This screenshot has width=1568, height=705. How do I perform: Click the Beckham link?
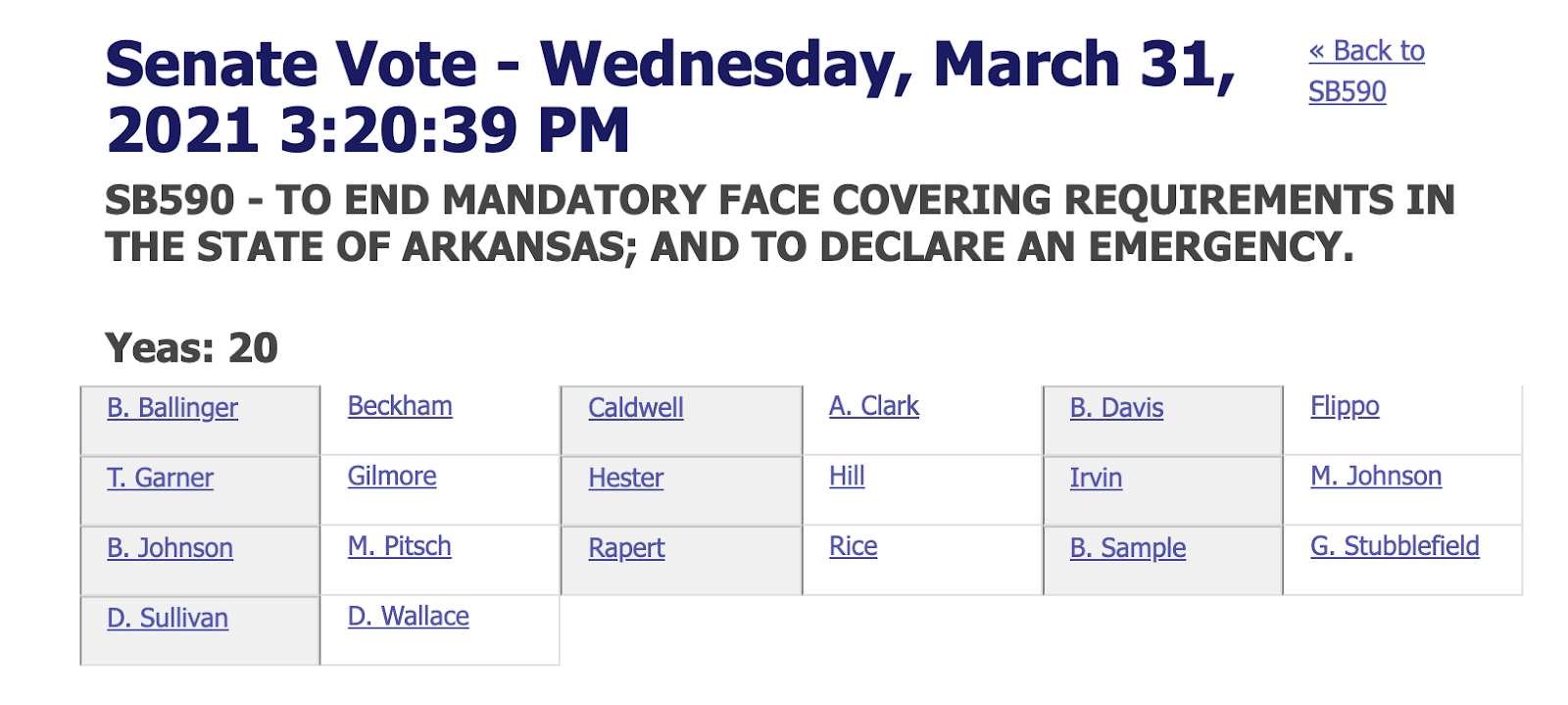click(x=400, y=406)
